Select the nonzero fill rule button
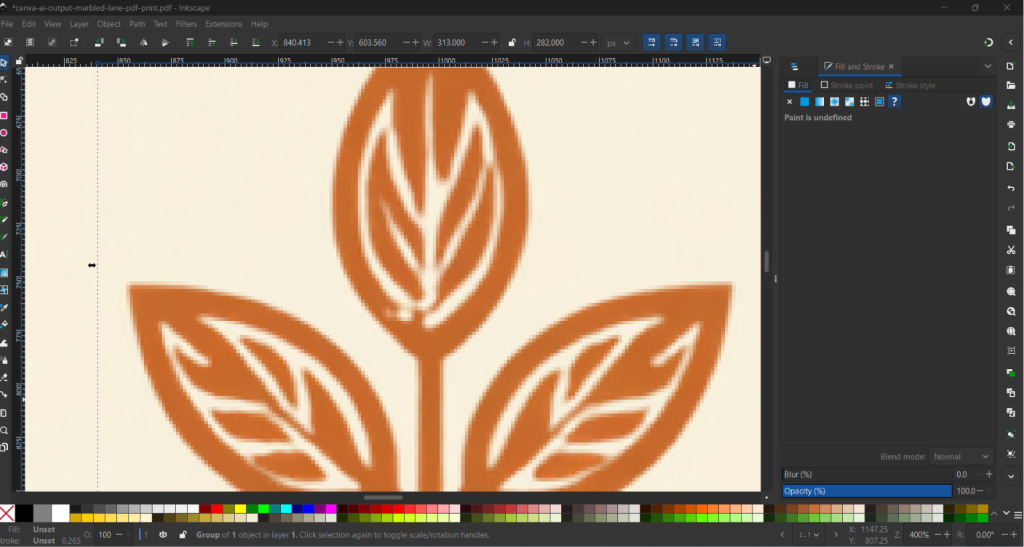1024x547 pixels. pos(985,102)
